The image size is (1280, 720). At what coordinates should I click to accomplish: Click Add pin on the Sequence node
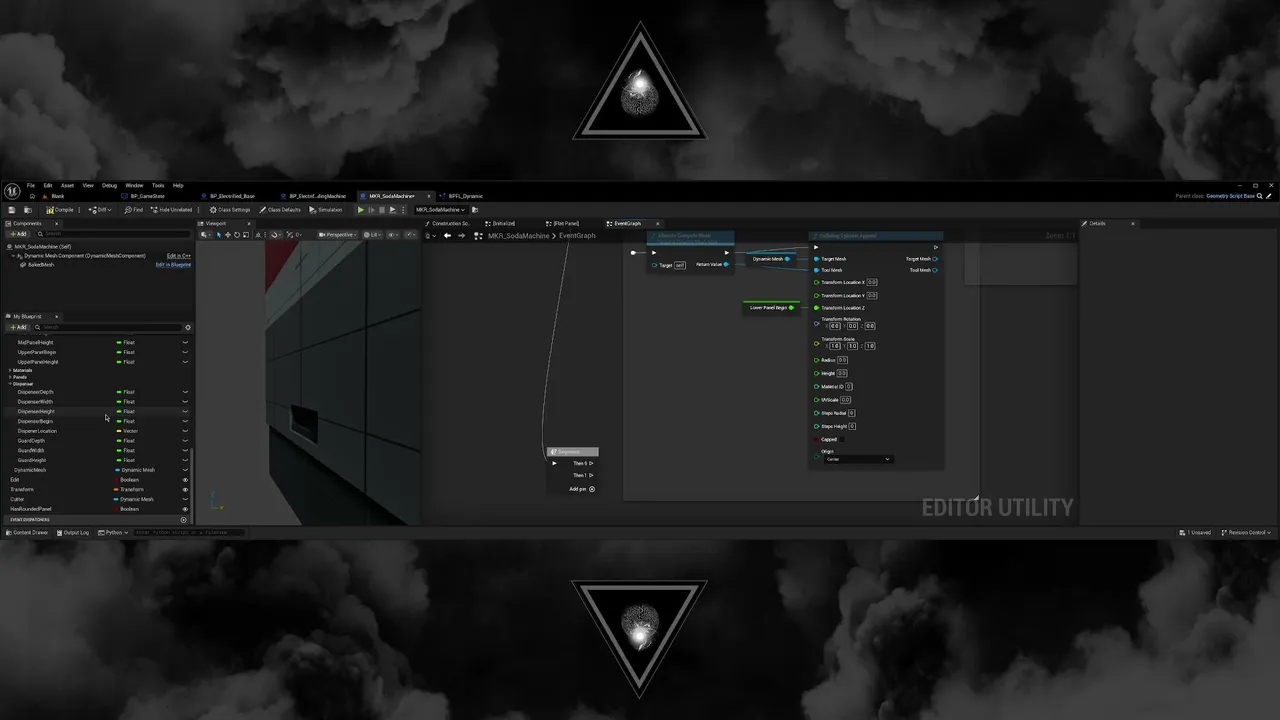(x=582, y=489)
